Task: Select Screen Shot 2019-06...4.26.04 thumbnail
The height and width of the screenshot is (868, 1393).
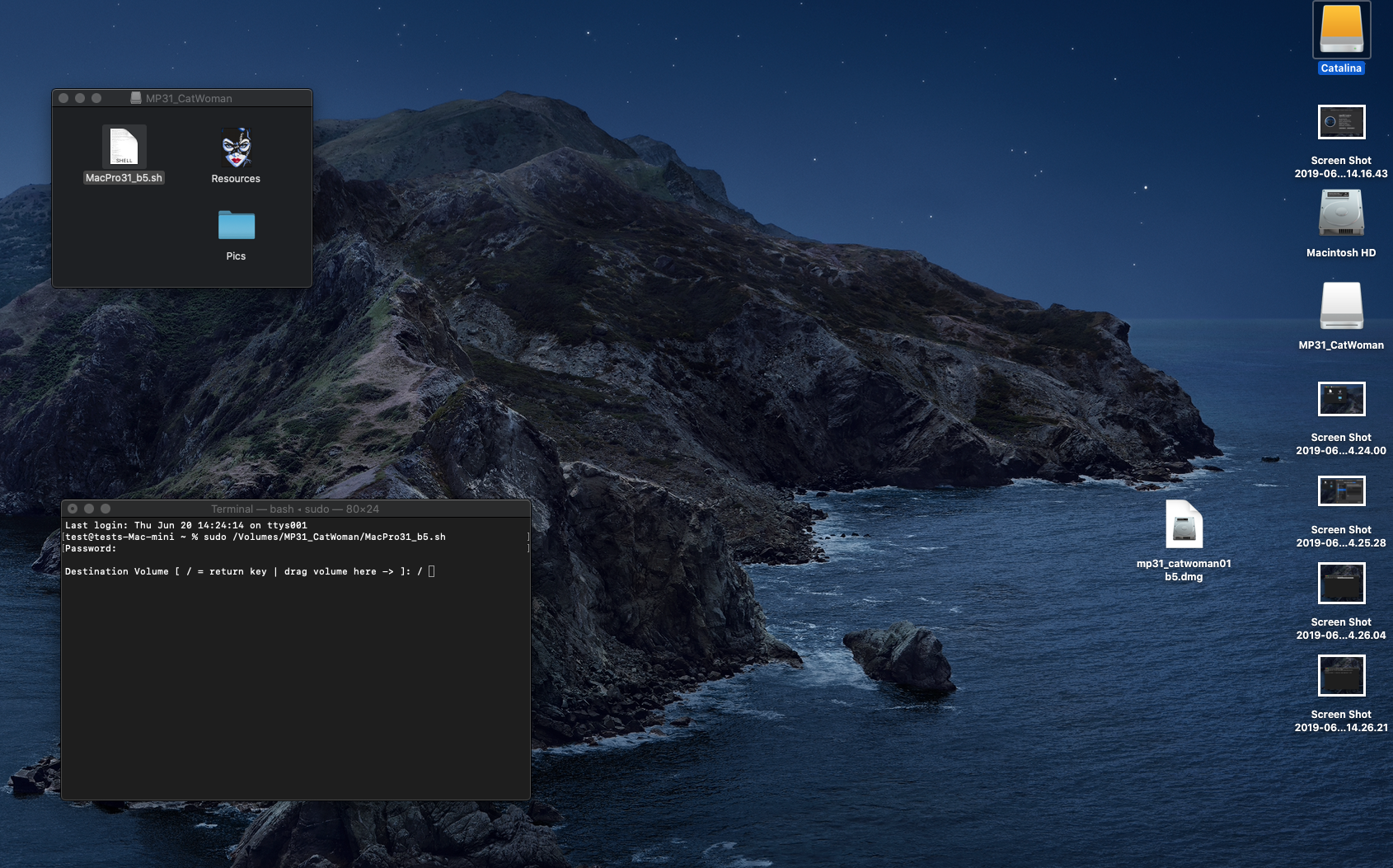Action: [x=1341, y=584]
